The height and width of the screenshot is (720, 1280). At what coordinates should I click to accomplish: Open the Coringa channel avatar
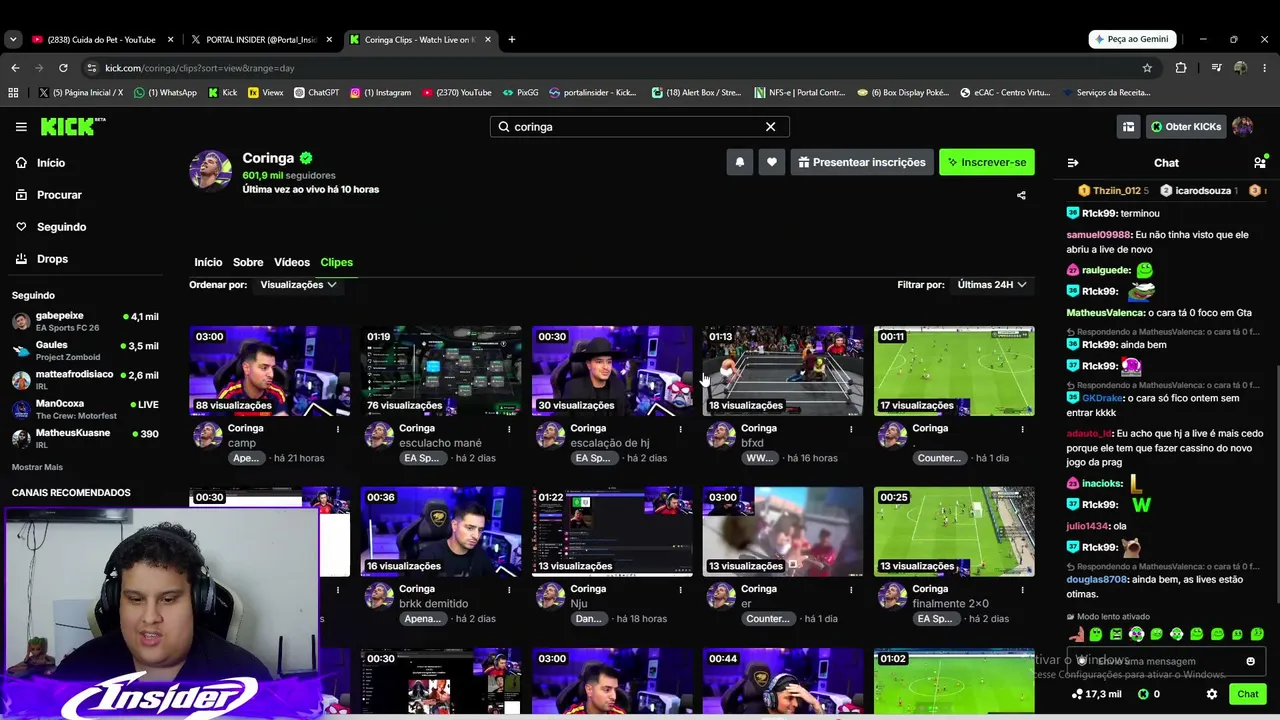[211, 172]
